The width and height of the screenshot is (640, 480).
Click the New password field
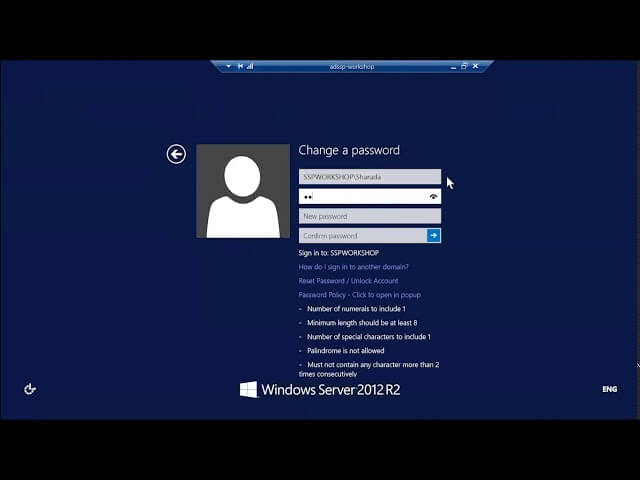coord(370,216)
